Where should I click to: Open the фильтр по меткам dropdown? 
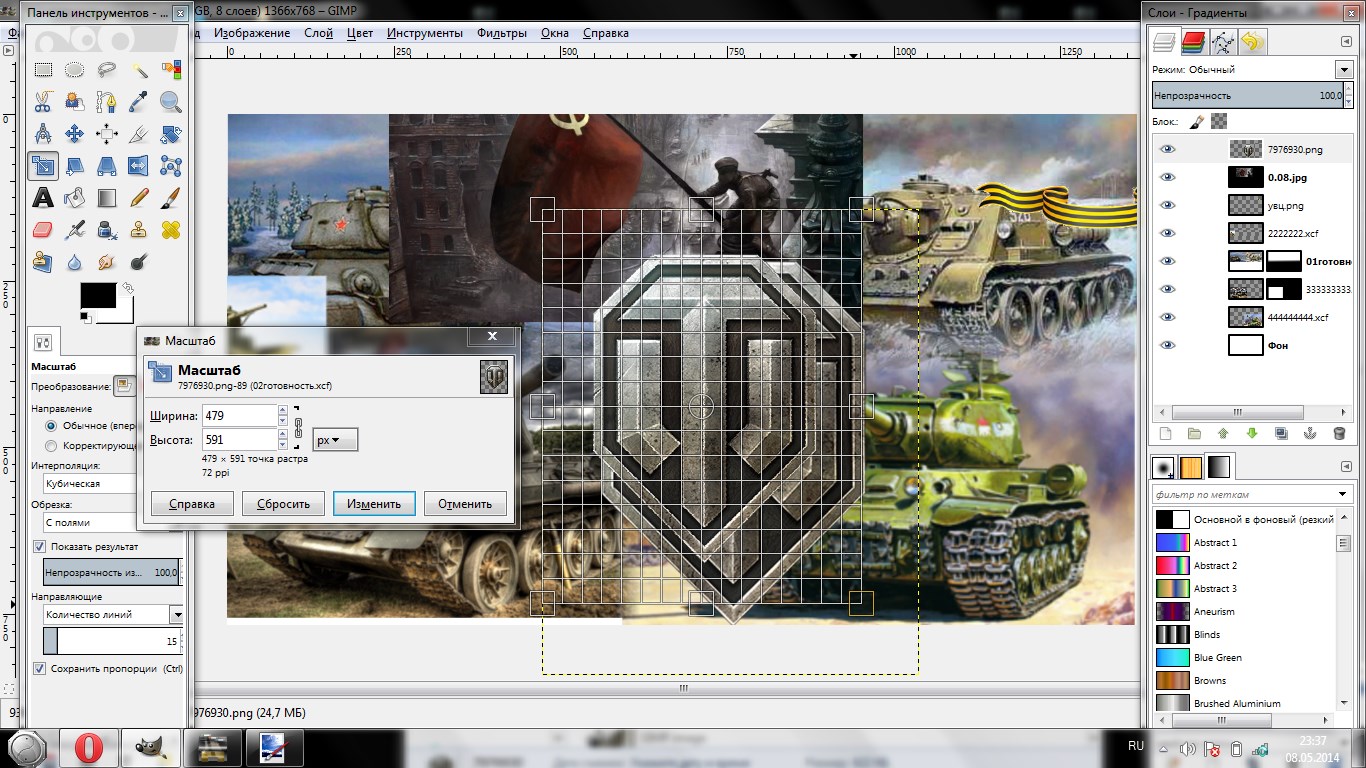(x=1344, y=495)
